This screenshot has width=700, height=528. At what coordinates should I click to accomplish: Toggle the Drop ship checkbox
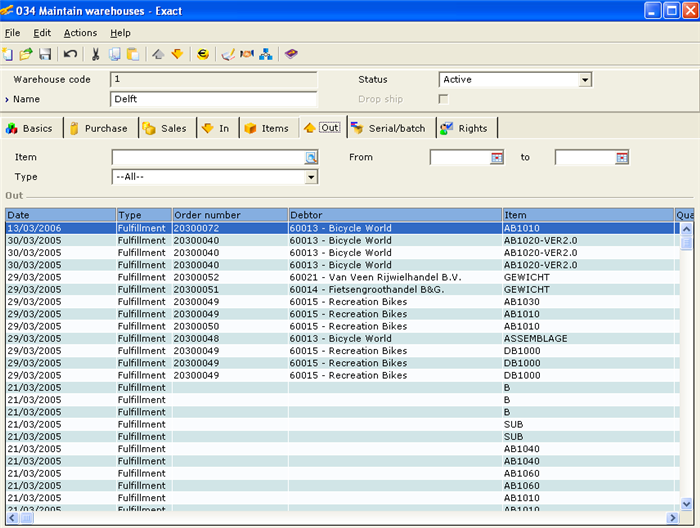(443, 99)
